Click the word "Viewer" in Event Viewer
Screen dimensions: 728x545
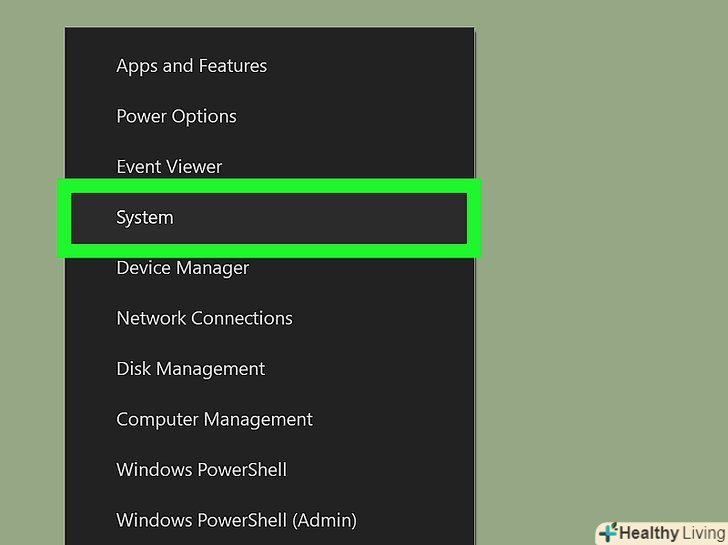[x=194, y=167]
